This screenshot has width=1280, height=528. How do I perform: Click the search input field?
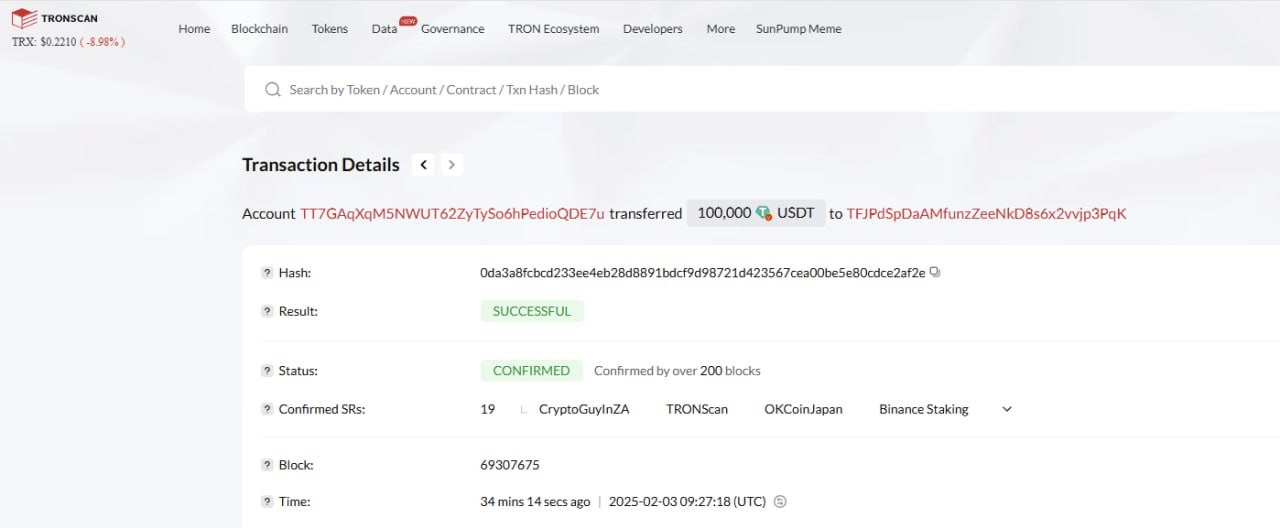click(x=700, y=90)
